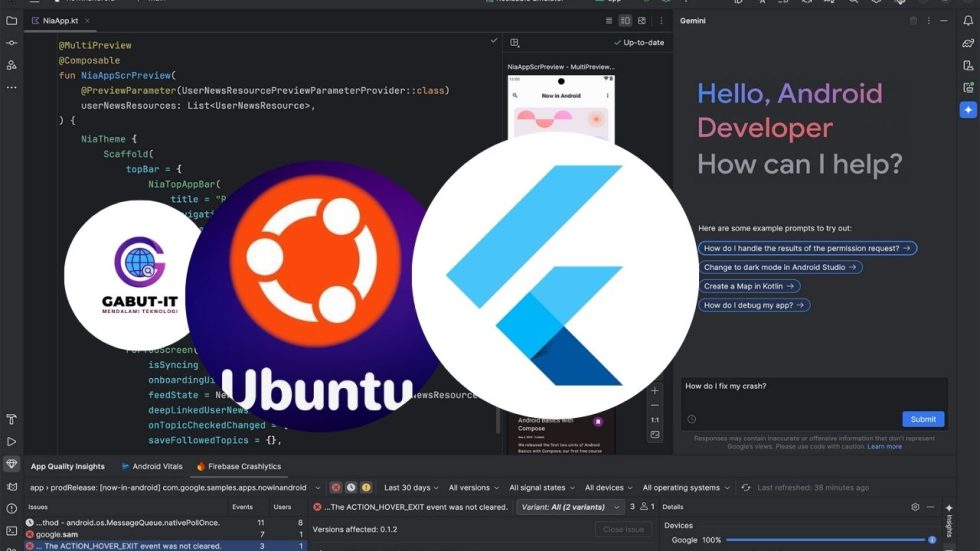Click the Close issue button
The height and width of the screenshot is (551, 980).
coord(622,529)
